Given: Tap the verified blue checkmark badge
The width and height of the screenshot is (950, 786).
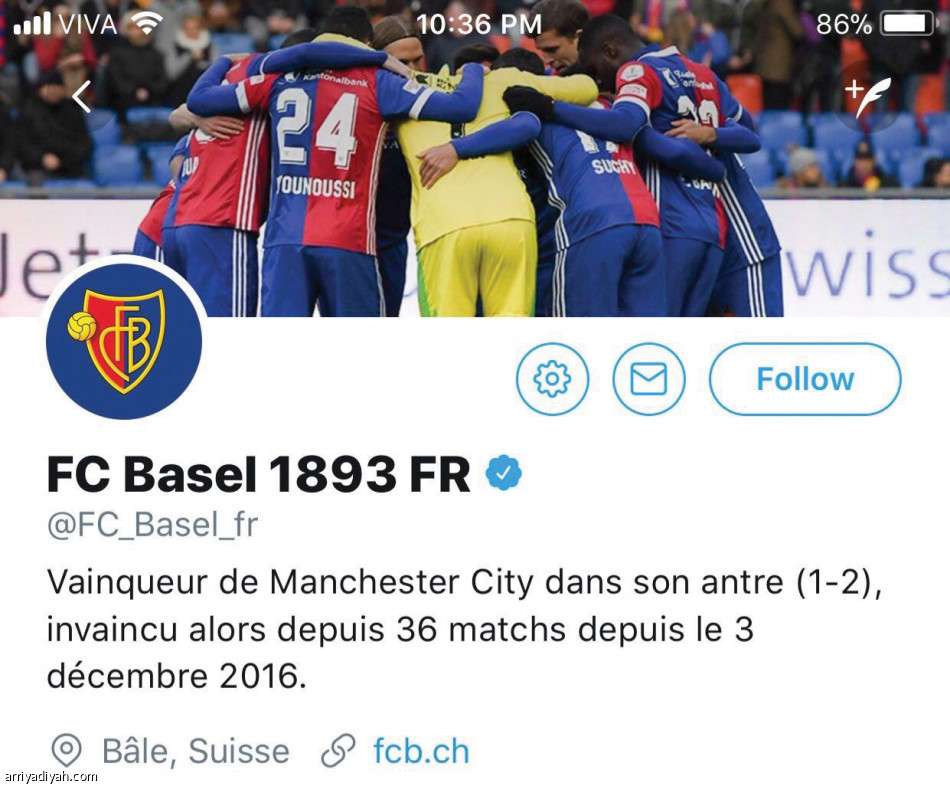Looking at the screenshot, I should click(x=503, y=473).
